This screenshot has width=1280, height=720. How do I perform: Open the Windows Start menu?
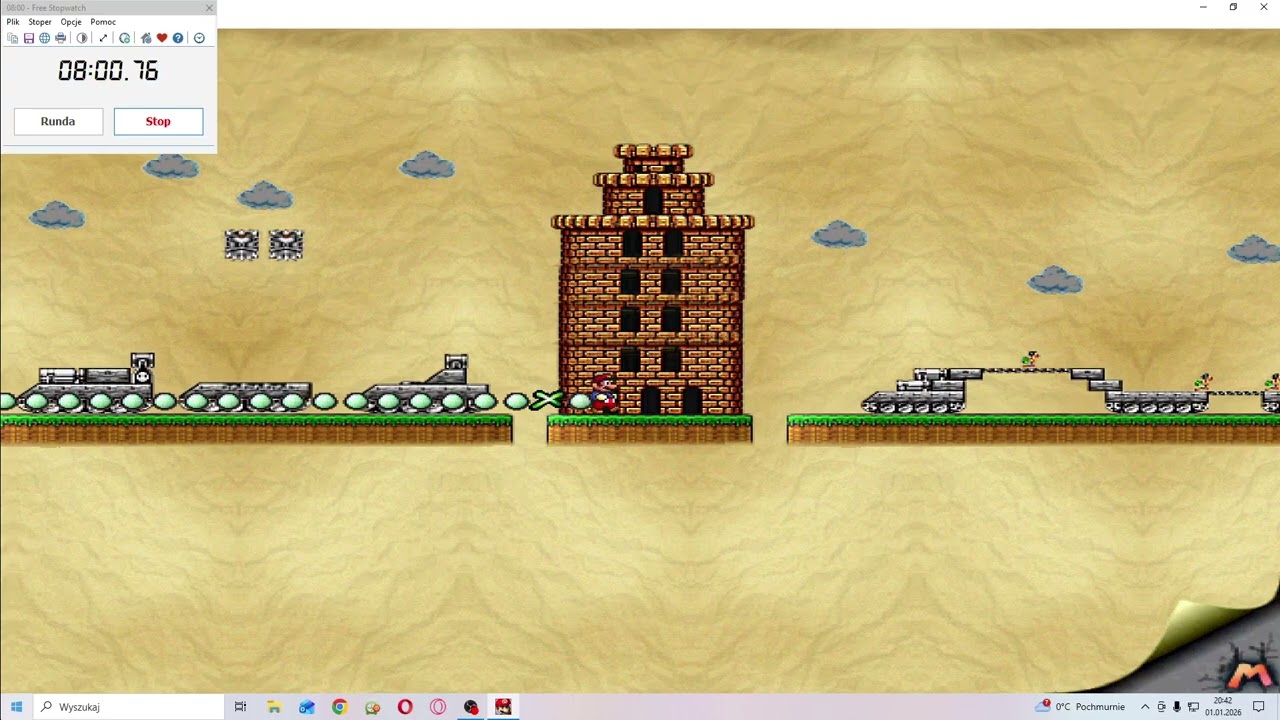(16, 707)
